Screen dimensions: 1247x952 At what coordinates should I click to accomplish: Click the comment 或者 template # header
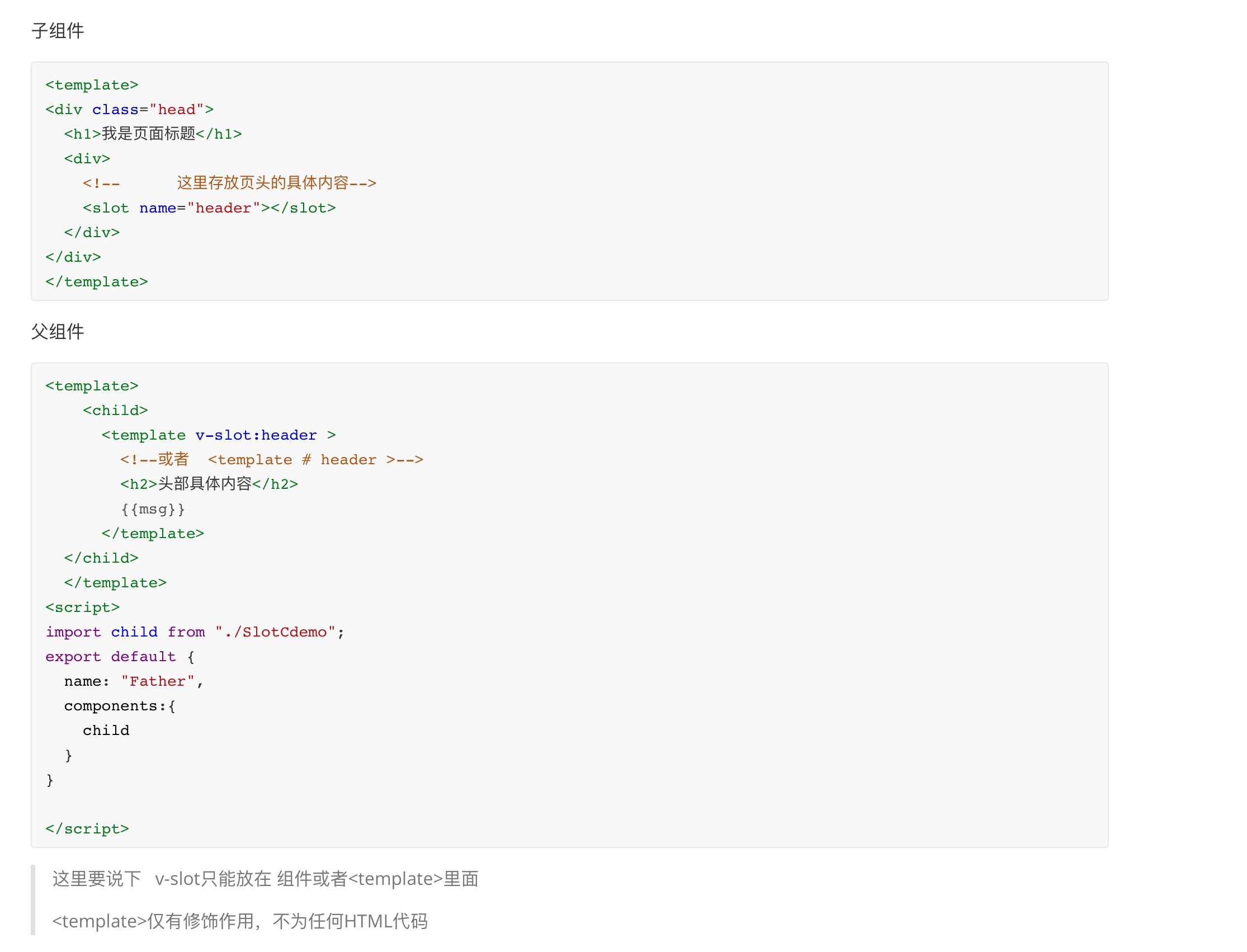tap(271, 460)
